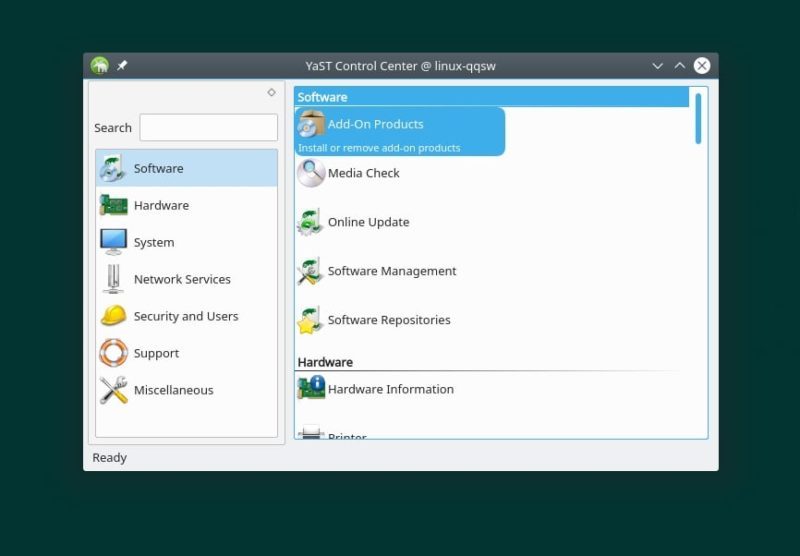Select the Support category label
Image resolution: width=800 pixels, height=556 pixels.
coord(156,353)
